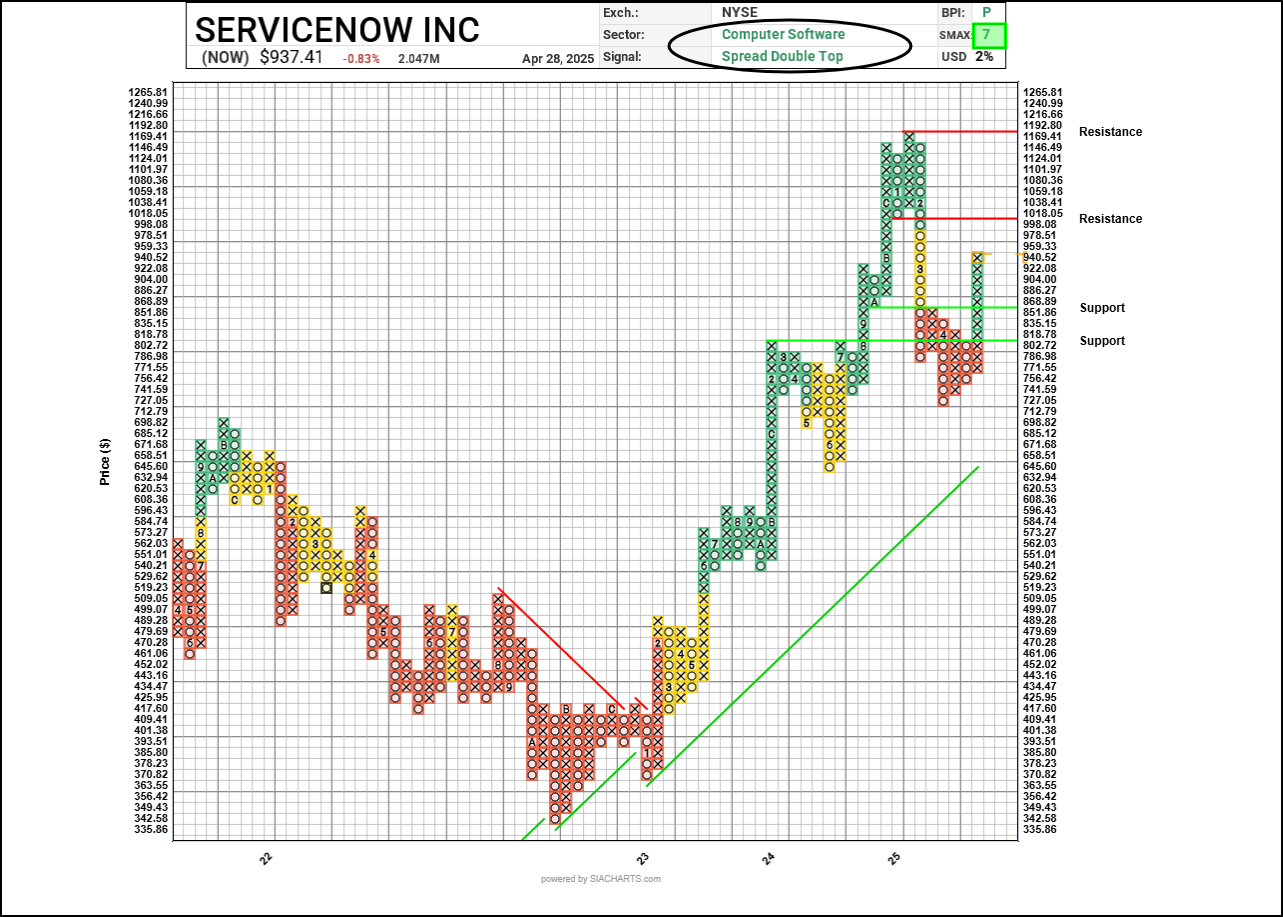Click the Resistance label beside 1169.41
The height and width of the screenshot is (917, 1283).
tap(1110, 132)
